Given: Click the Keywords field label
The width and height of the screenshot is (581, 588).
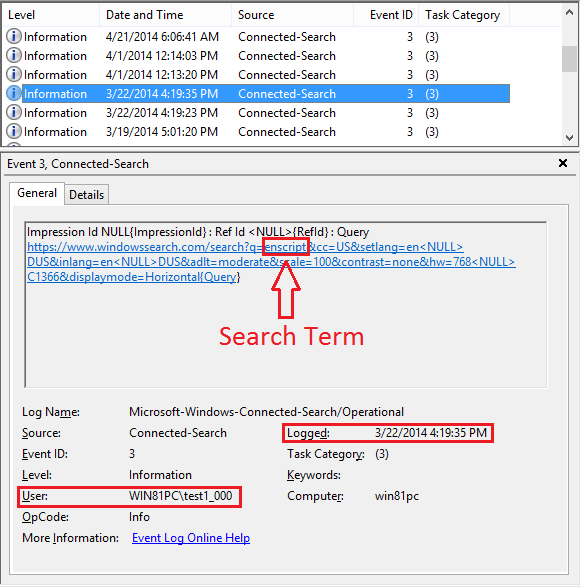Looking at the screenshot, I should tap(314, 475).
